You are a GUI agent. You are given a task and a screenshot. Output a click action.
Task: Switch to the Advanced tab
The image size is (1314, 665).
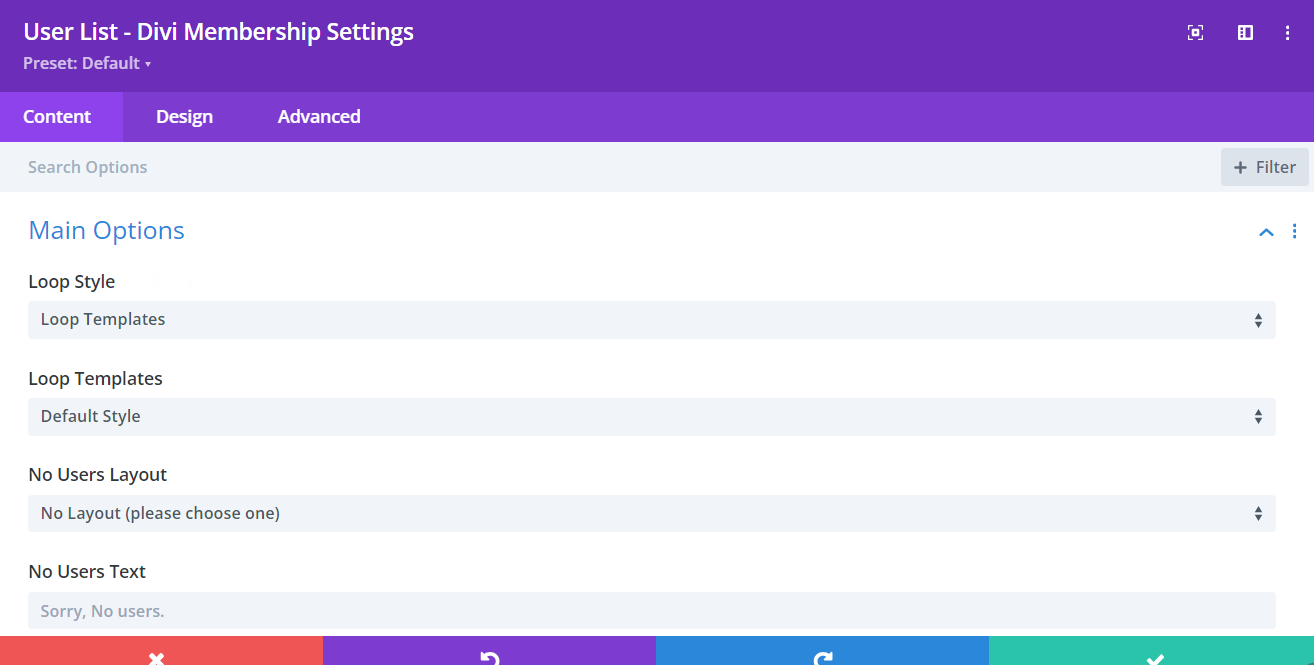click(x=318, y=116)
